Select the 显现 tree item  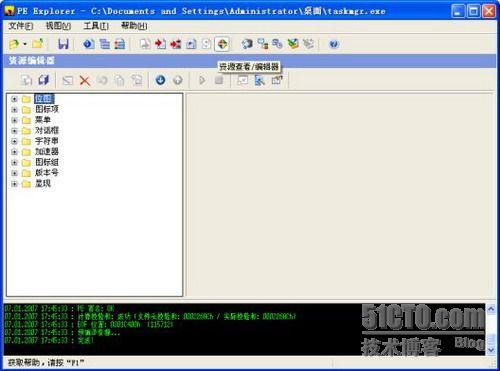(x=43, y=183)
